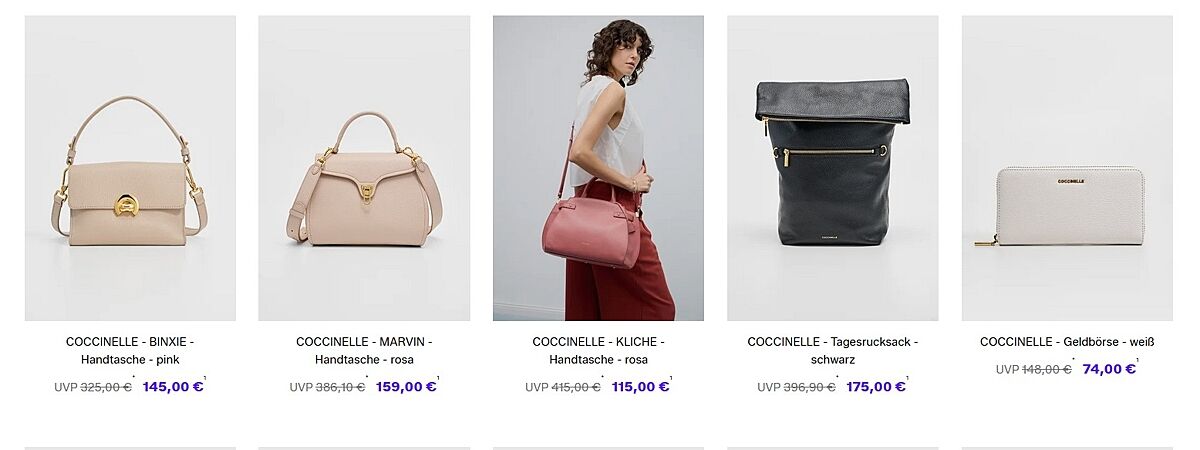This screenshot has width=1200, height=450.
Task: Click the COCCINELLE - BINXIE - Handtasche - pink title
Action: [130, 351]
